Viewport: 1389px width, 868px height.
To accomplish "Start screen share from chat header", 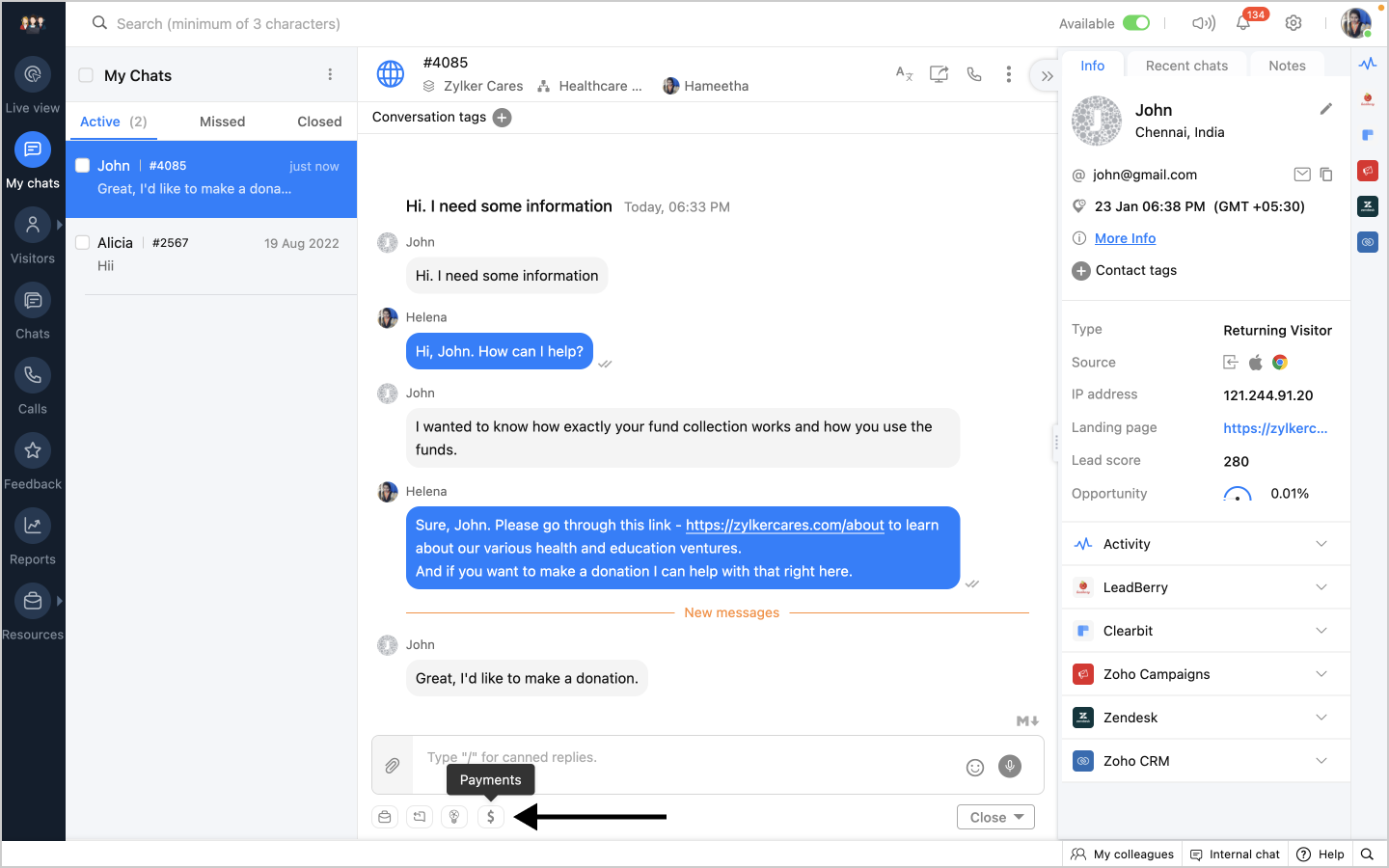I will pyautogui.click(x=939, y=74).
